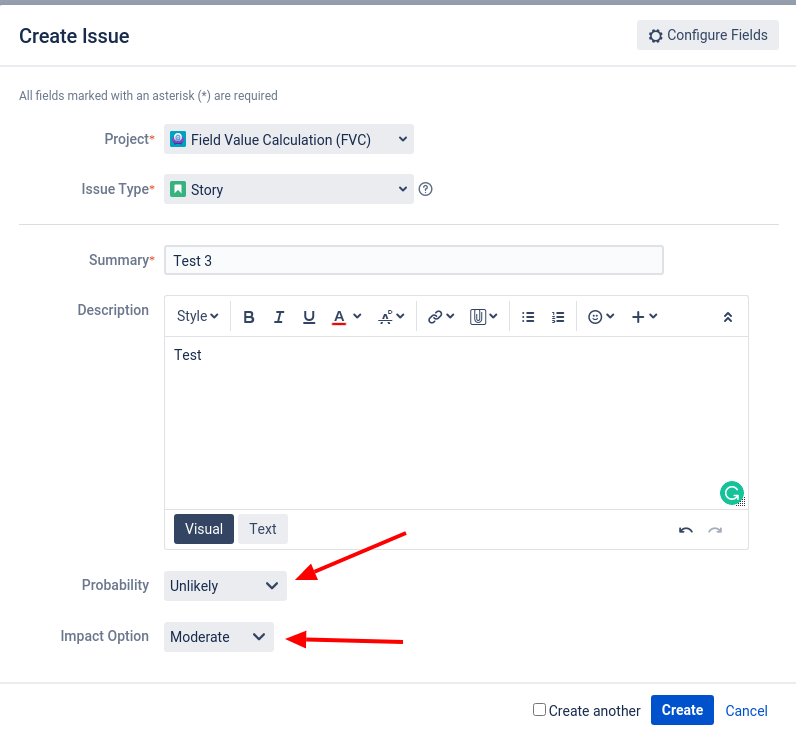Collapse the editor toolbar with double chevron
796x732 pixels.
pyautogui.click(x=727, y=317)
